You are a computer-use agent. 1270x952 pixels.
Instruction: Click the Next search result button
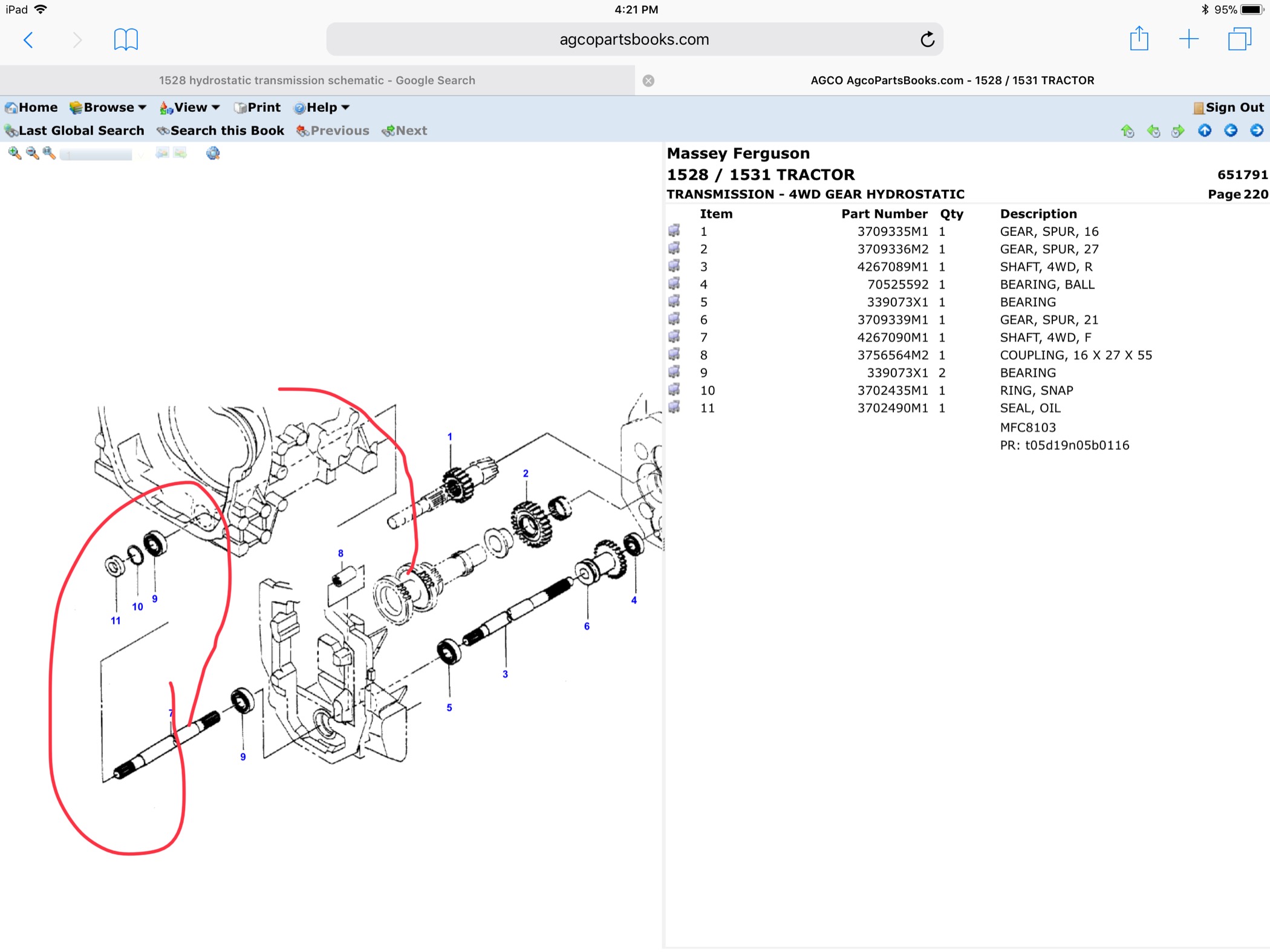coord(405,131)
